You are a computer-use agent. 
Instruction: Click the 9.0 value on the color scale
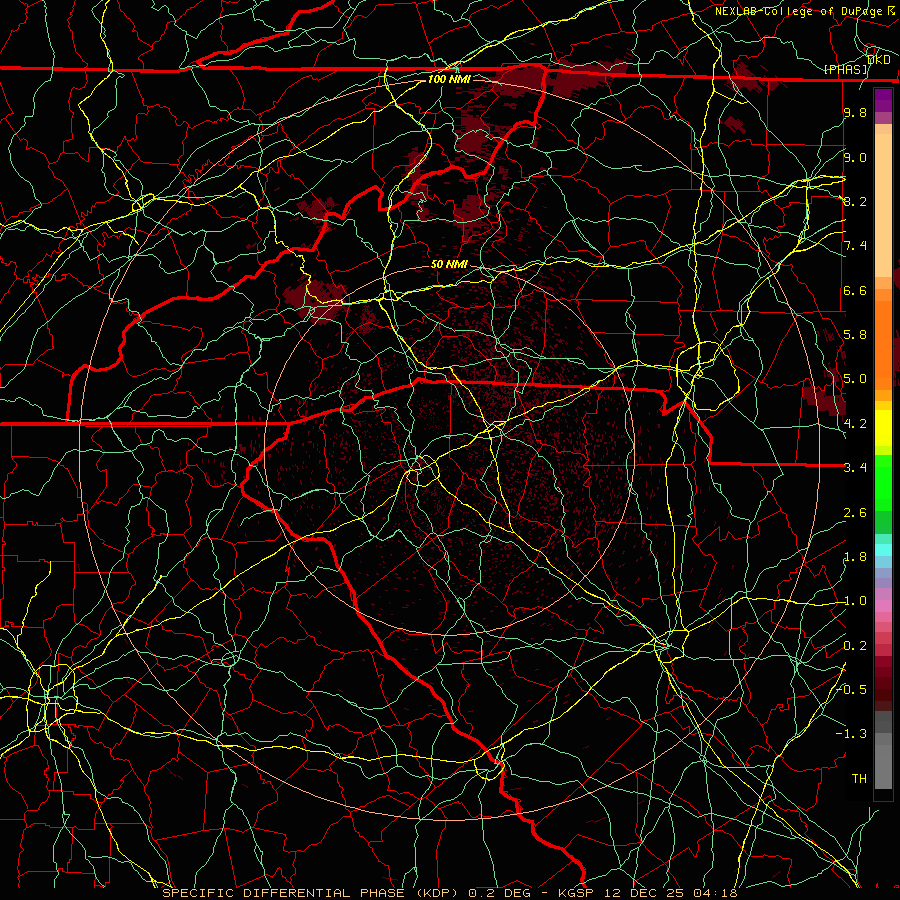pos(855,157)
